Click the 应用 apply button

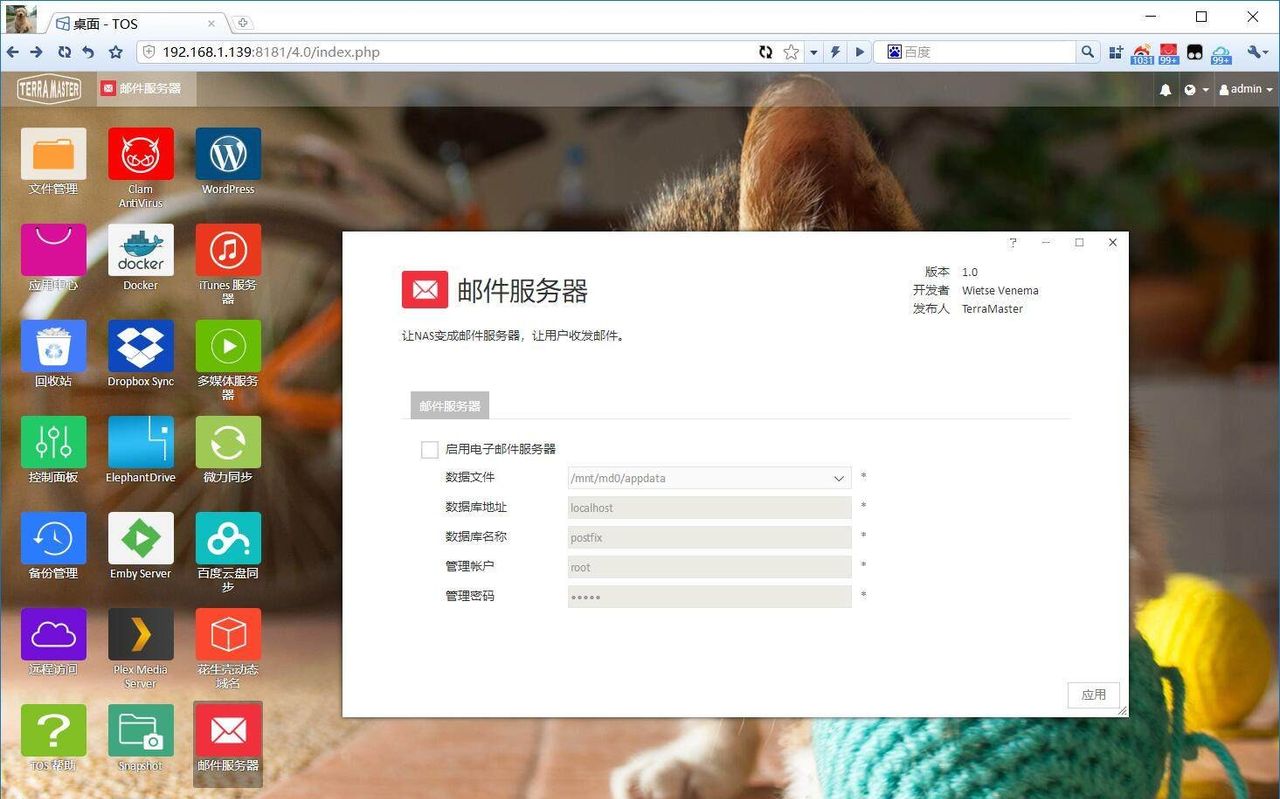[x=1093, y=695]
